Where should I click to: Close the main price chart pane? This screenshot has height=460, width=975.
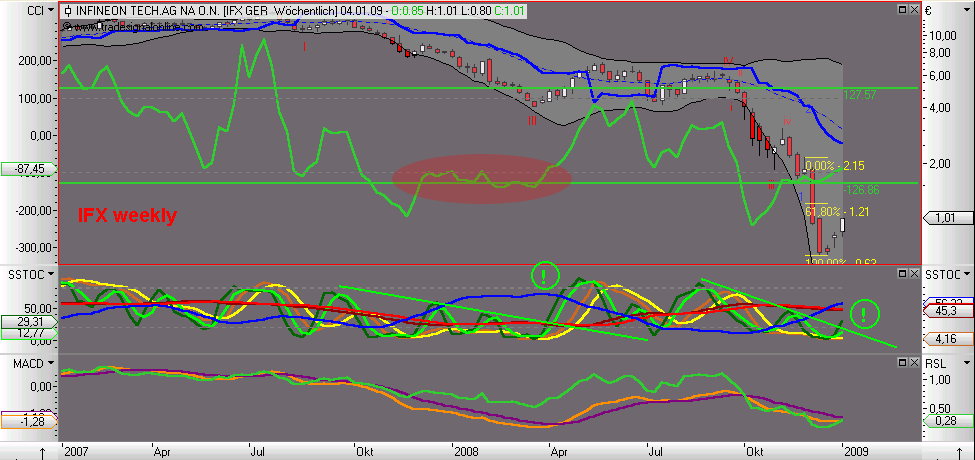pyautogui.click(x=913, y=10)
